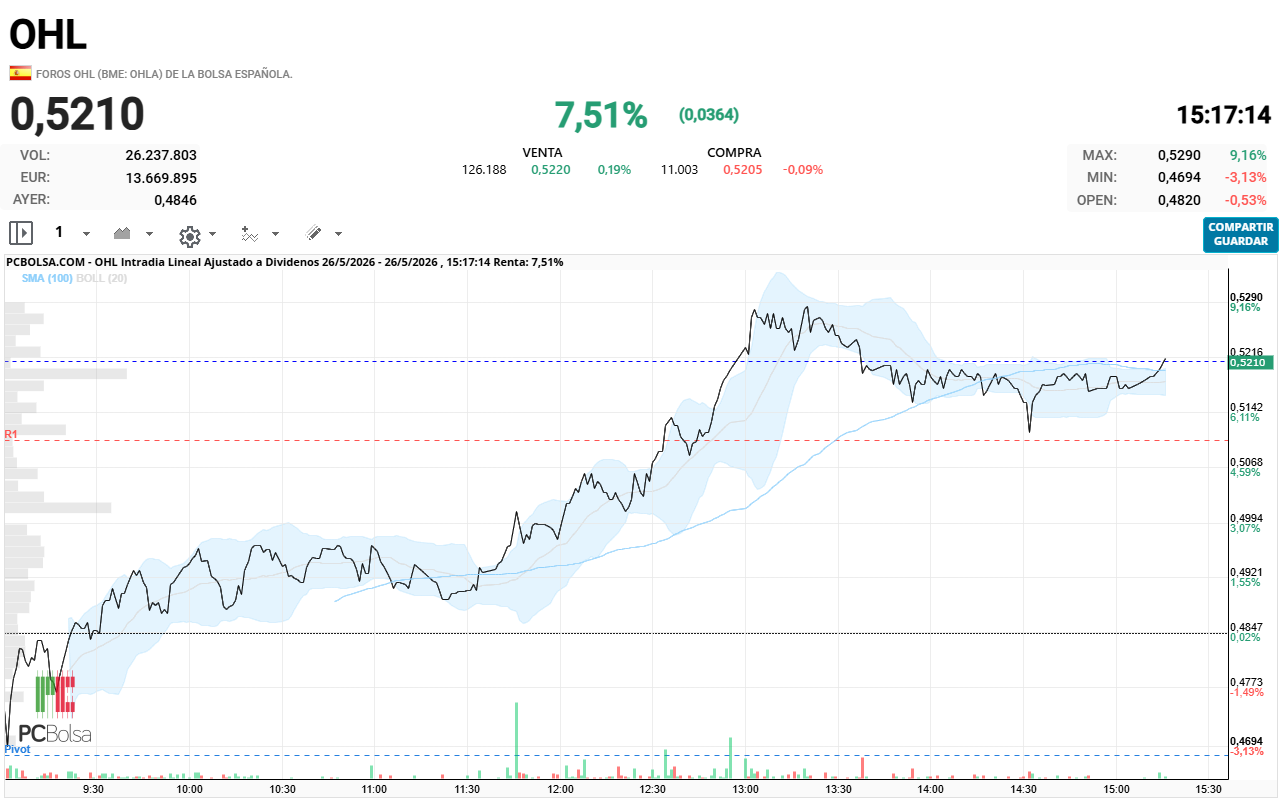
Task: Click the OPEN value 0,4820
Action: [x=1179, y=200]
